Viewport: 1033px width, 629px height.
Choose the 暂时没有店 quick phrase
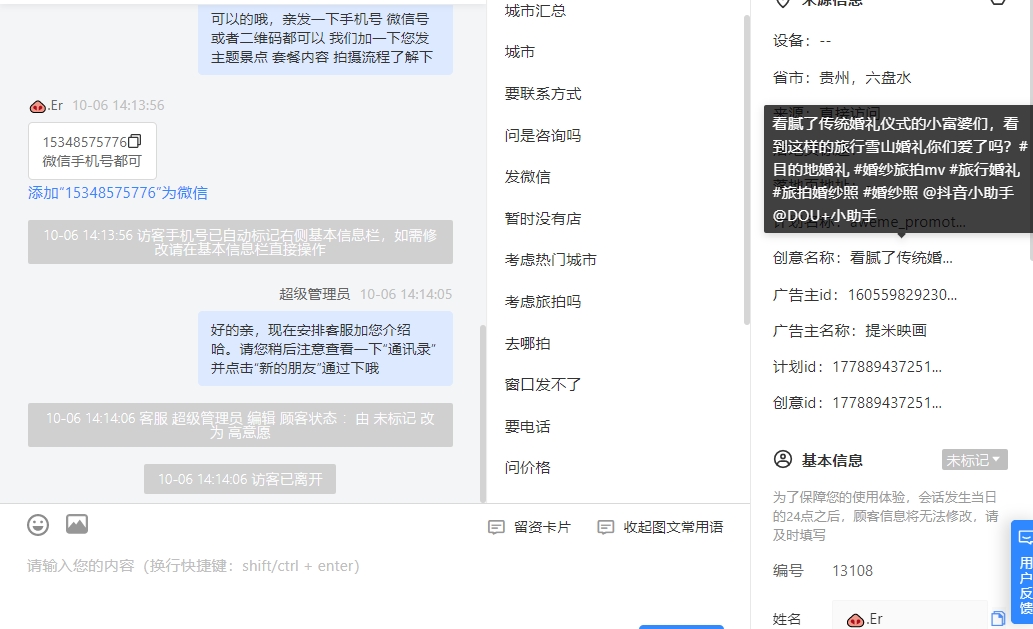click(543, 219)
